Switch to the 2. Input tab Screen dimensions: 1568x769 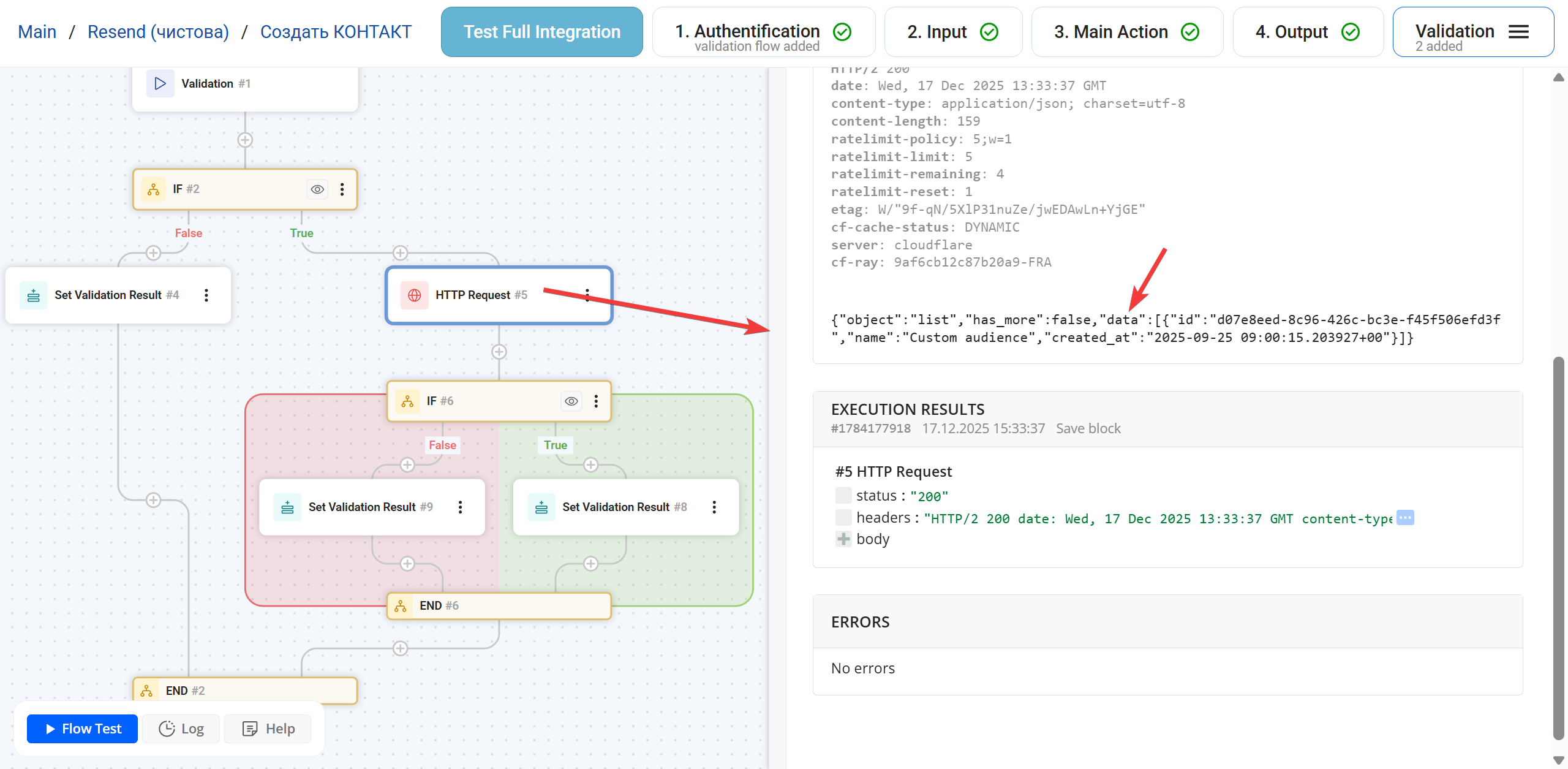click(x=953, y=31)
